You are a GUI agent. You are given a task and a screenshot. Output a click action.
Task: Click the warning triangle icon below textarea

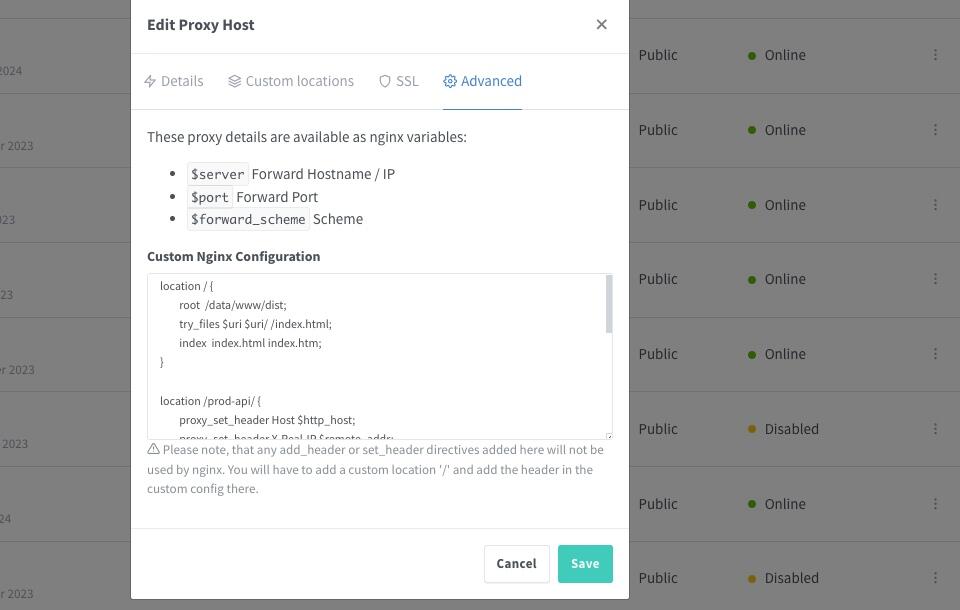coord(154,450)
